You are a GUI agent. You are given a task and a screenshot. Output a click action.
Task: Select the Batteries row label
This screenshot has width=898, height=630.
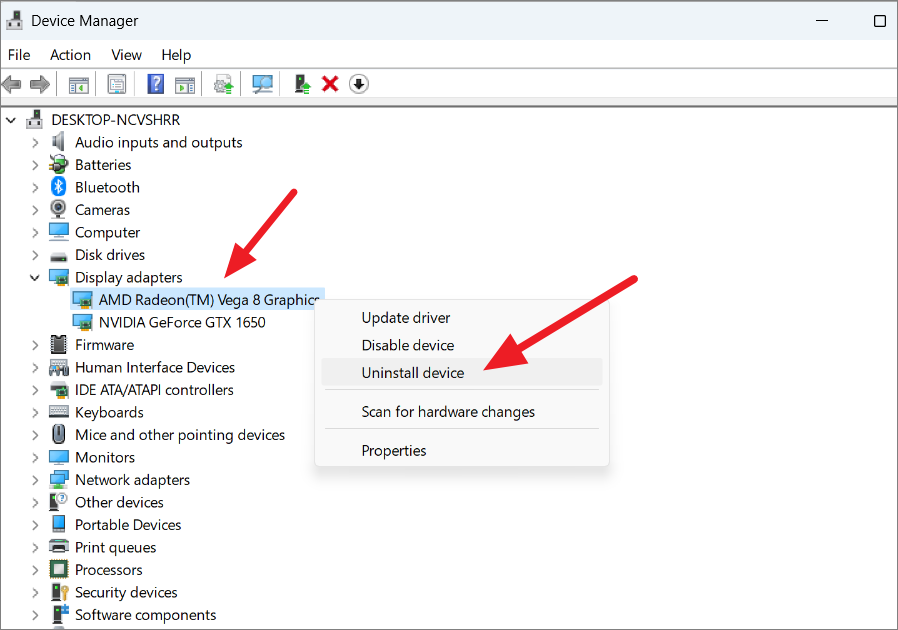(103, 165)
